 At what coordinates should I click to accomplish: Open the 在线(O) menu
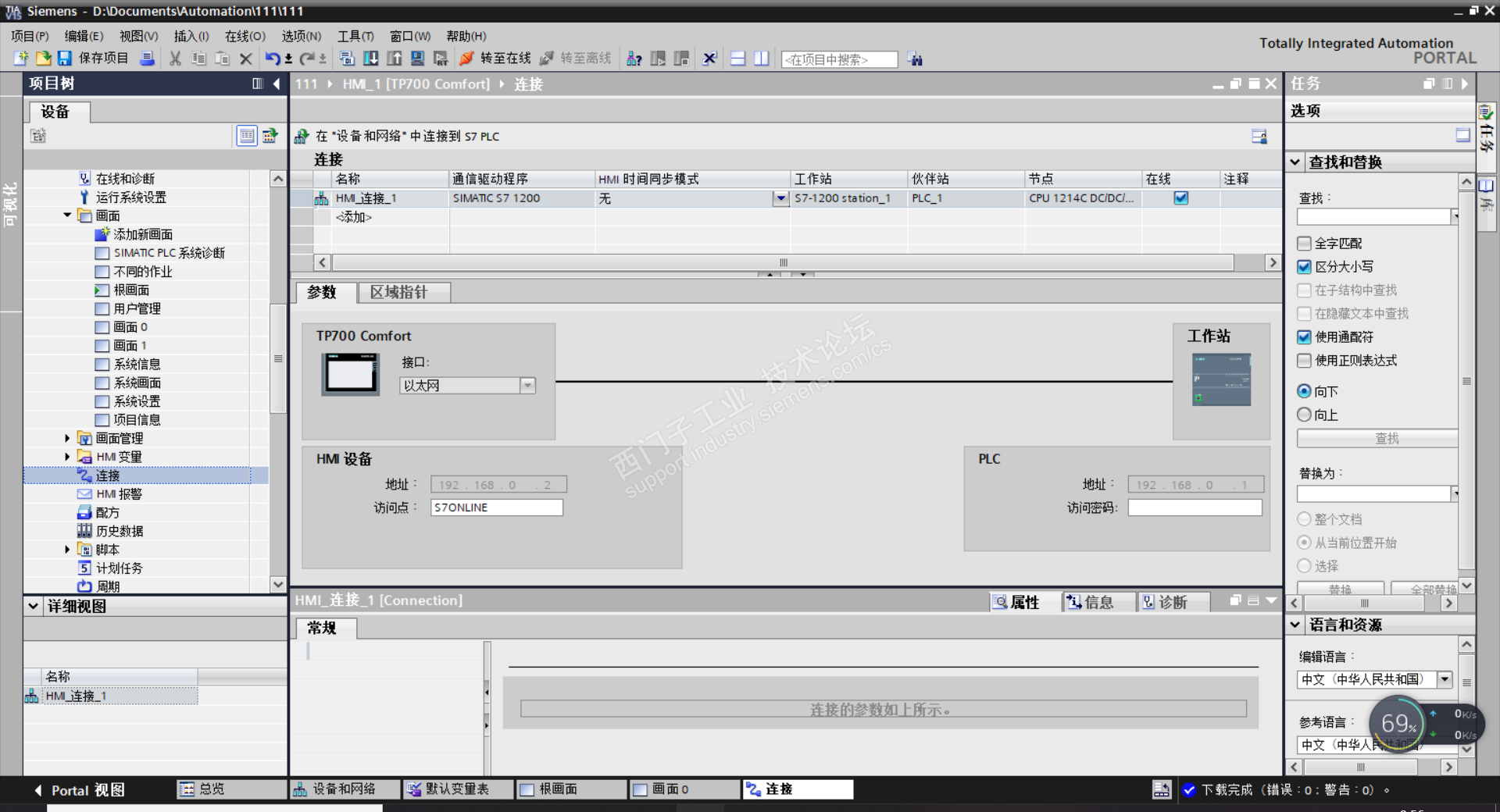point(245,36)
